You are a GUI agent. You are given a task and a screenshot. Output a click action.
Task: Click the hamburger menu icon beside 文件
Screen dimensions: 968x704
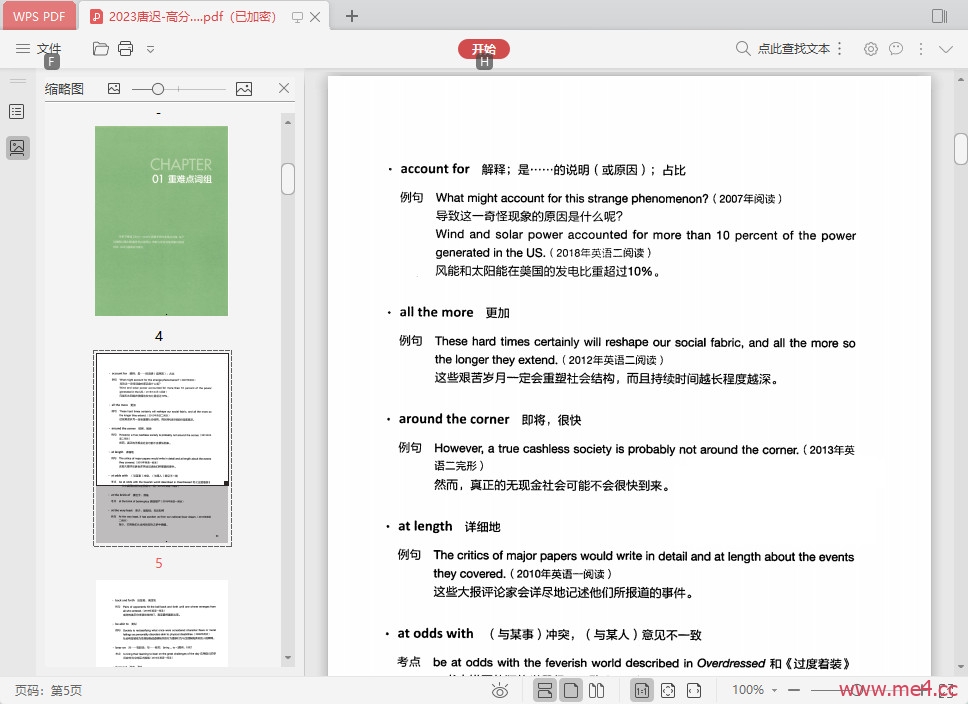23,48
